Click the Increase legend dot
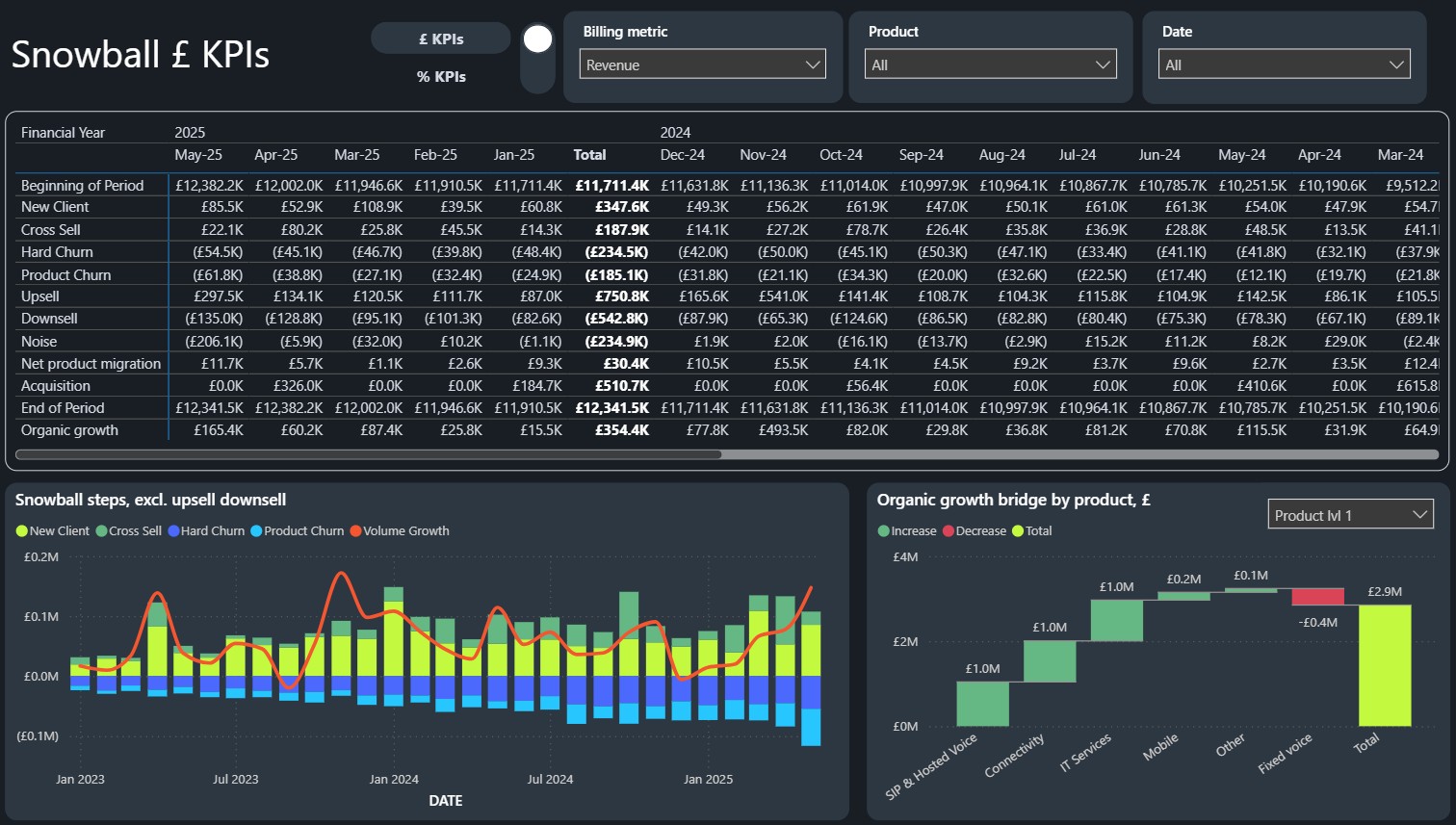 884,531
